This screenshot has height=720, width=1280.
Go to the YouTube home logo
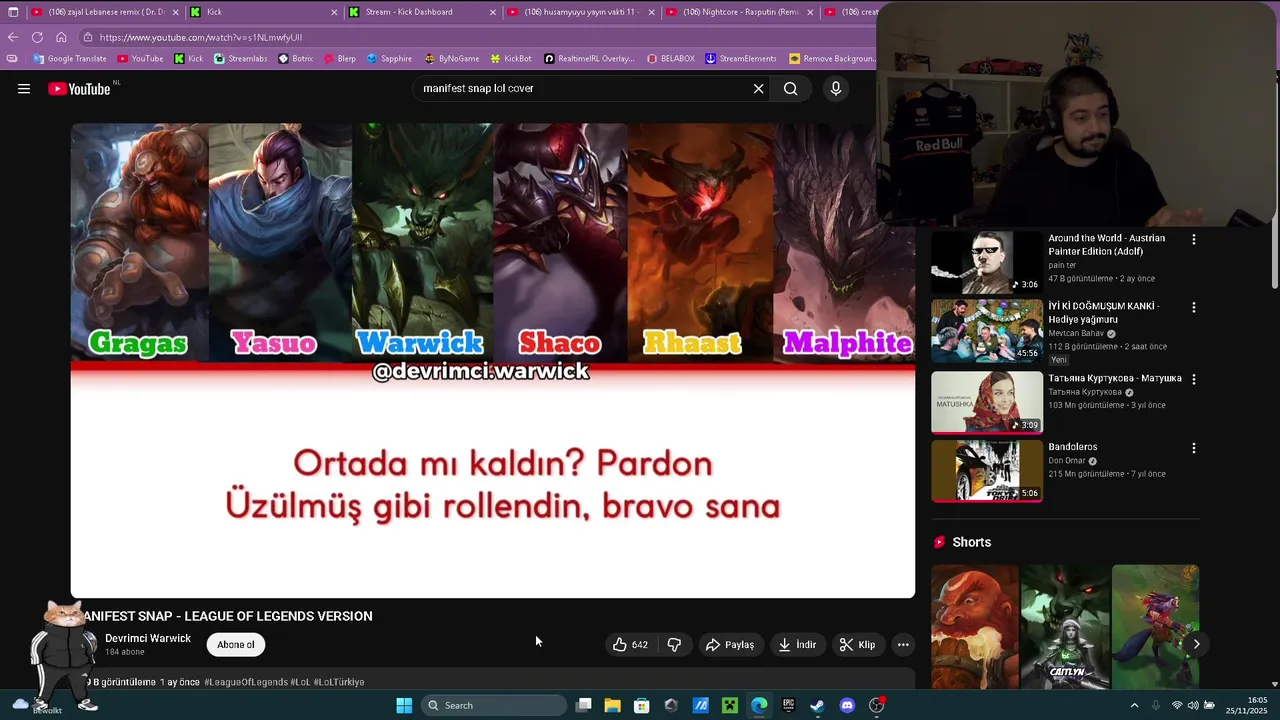[x=79, y=89]
